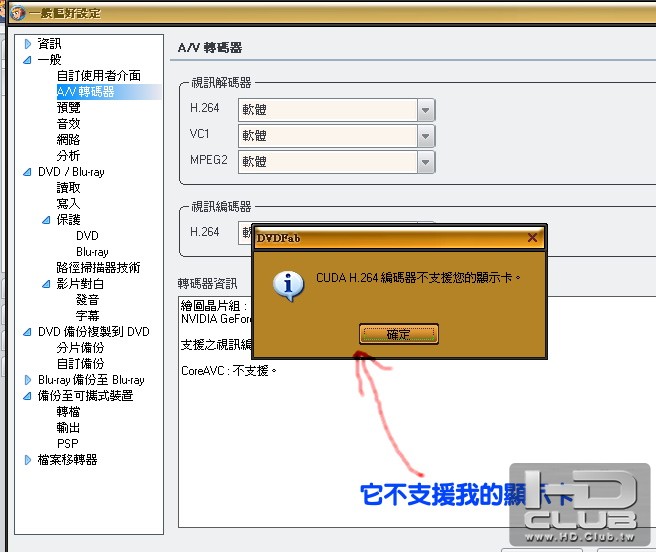
Task: Select 讀取 under DVD / Blu-ray
Action: pos(68,188)
